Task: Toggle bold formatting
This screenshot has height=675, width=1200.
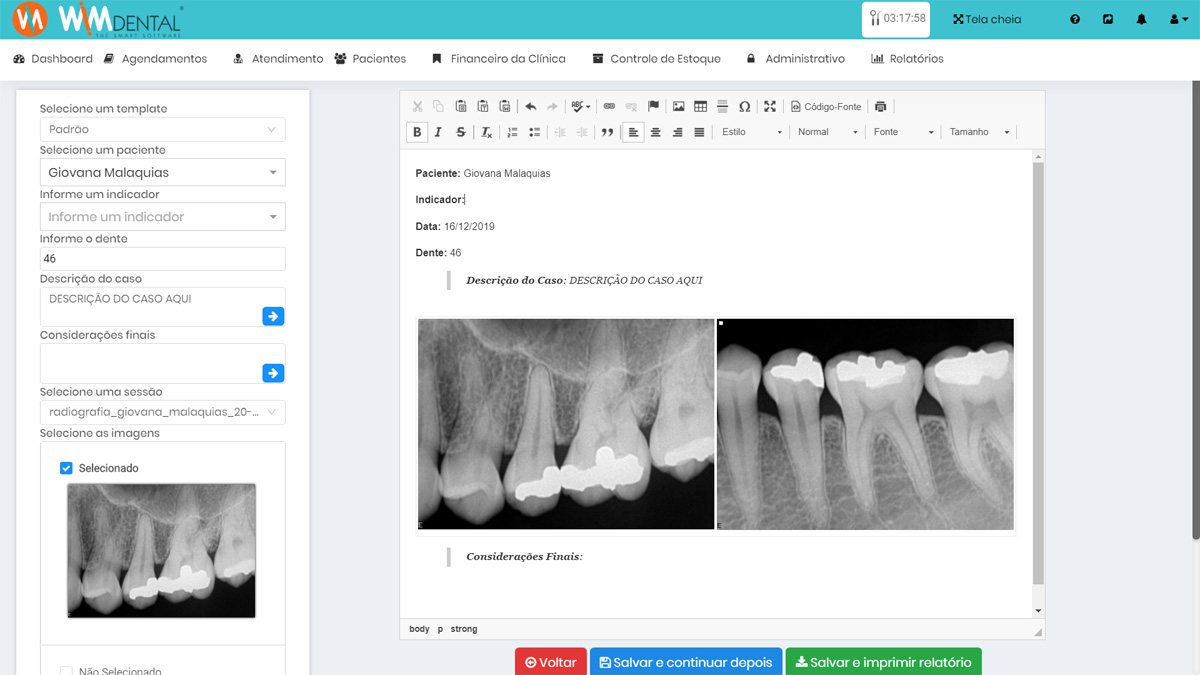Action: pyautogui.click(x=417, y=132)
